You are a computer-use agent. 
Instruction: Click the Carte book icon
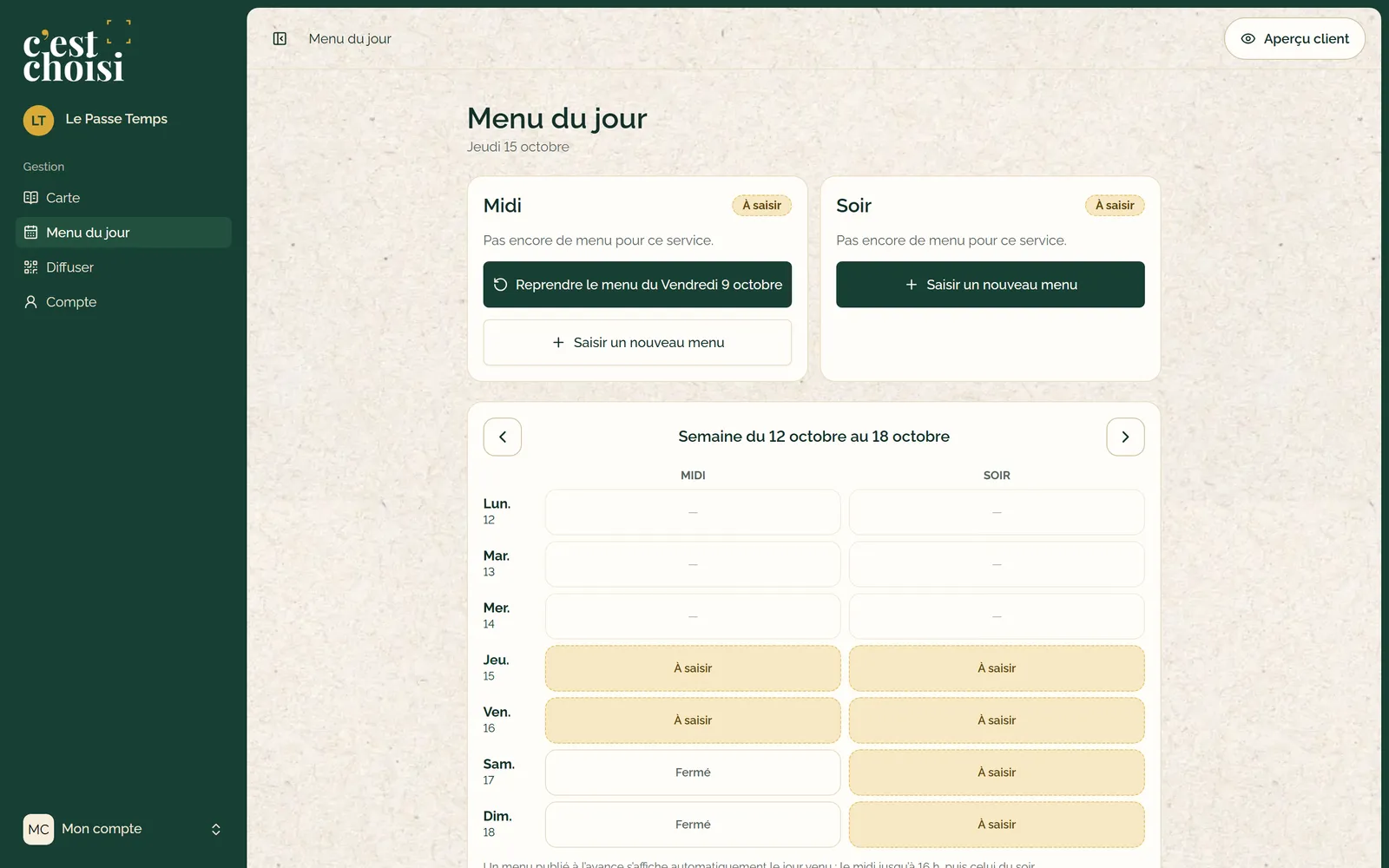30,198
